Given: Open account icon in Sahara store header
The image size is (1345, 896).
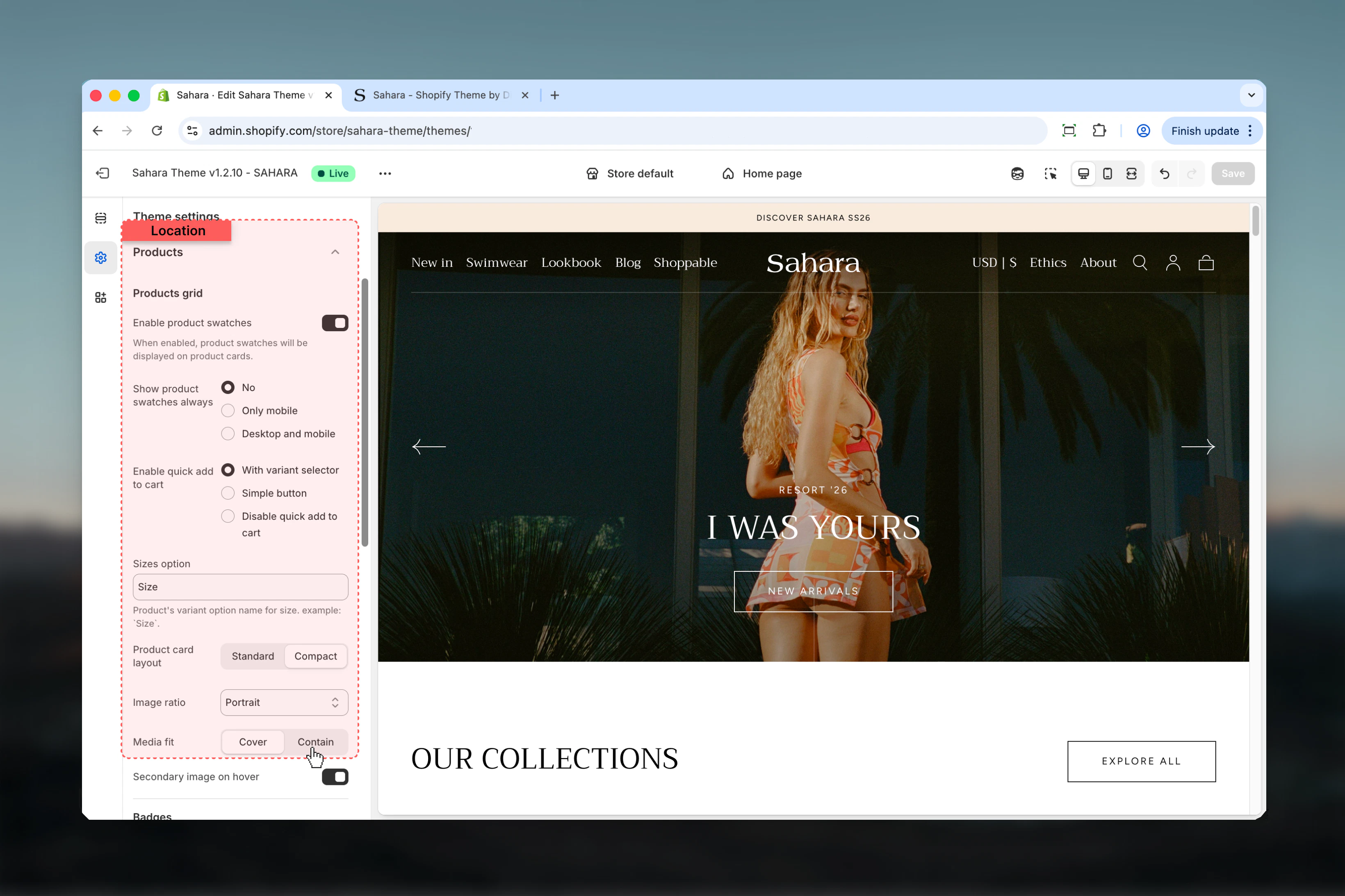Looking at the screenshot, I should (x=1173, y=262).
